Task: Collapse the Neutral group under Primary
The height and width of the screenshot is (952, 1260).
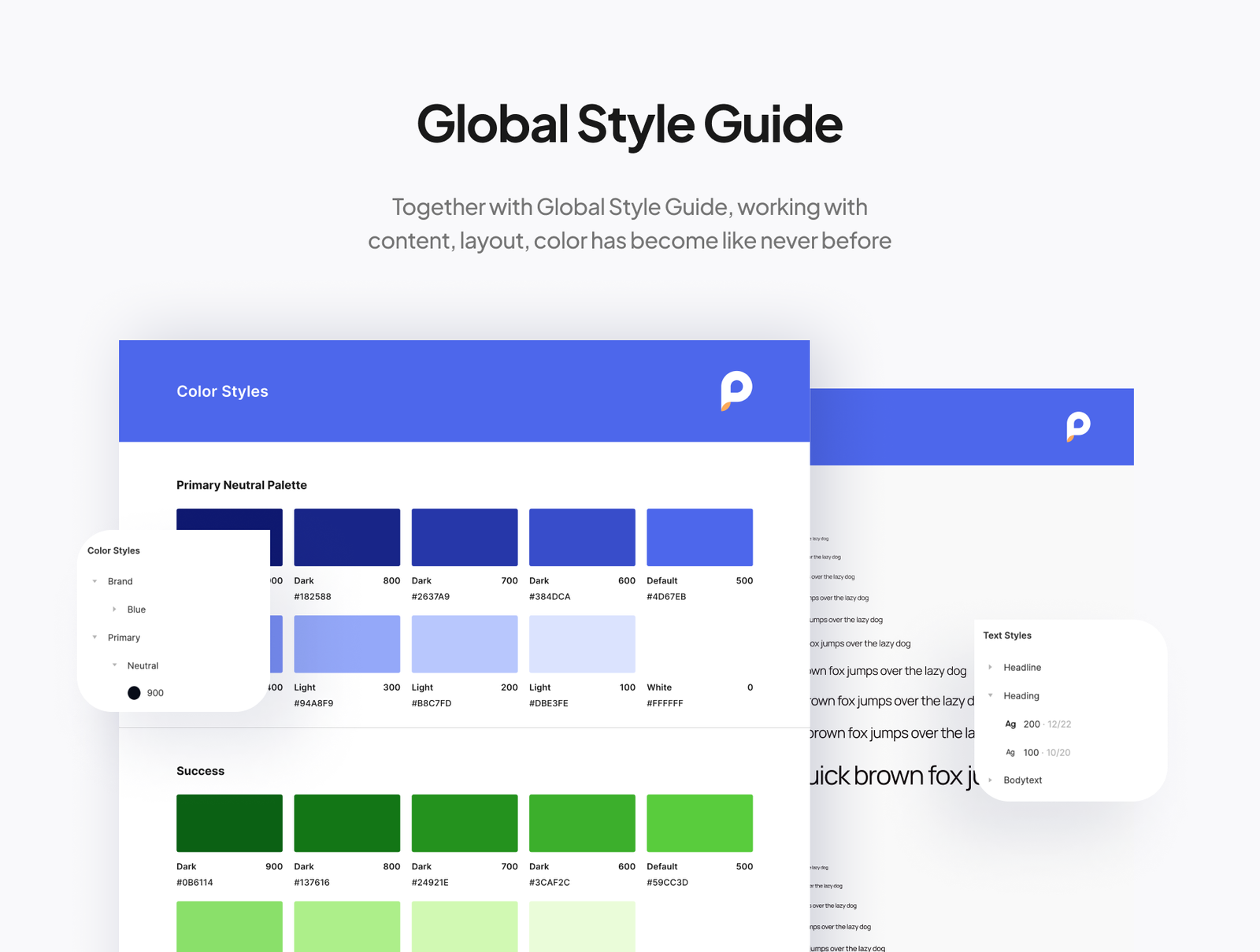Action: point(114,665)
